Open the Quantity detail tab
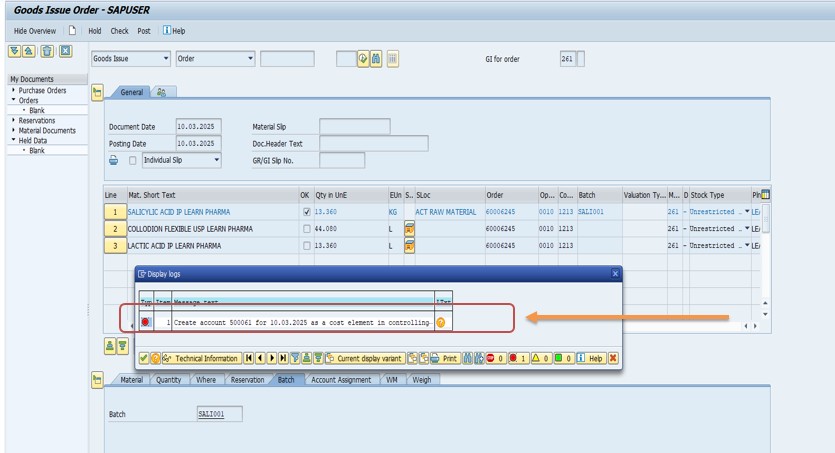The width and height of the screenshot is (835, 453). (168, 380)
